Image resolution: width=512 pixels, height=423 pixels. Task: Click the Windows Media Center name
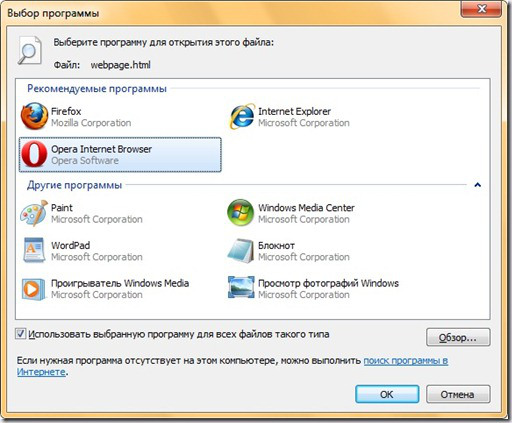pos(306,208)
